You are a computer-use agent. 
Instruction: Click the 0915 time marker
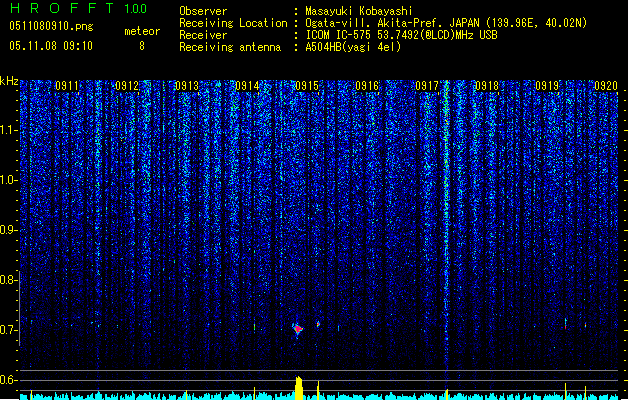[307, 86]
